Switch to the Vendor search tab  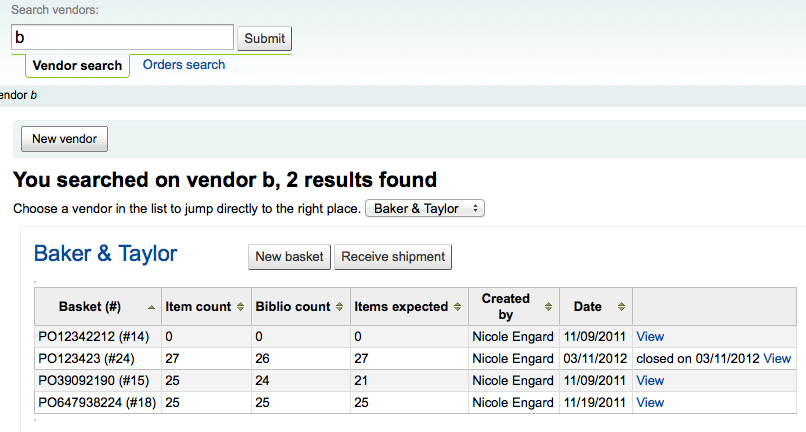click(77, 65)
